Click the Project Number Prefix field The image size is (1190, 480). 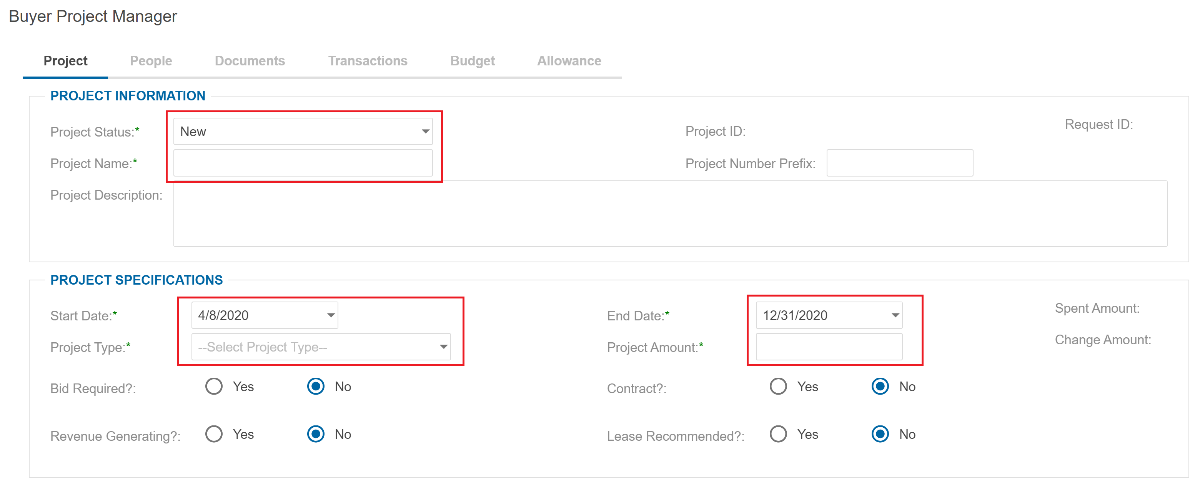click(899, 163)
